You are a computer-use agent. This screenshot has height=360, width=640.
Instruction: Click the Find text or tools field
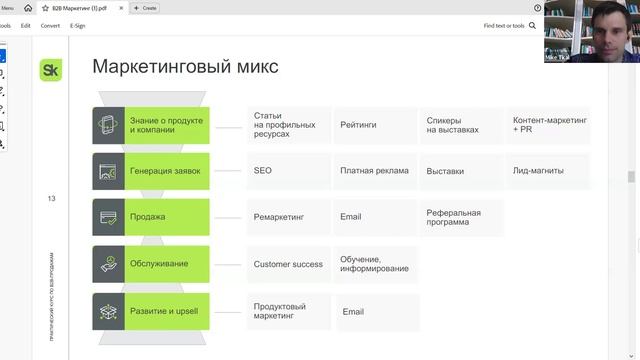point(504,25)
